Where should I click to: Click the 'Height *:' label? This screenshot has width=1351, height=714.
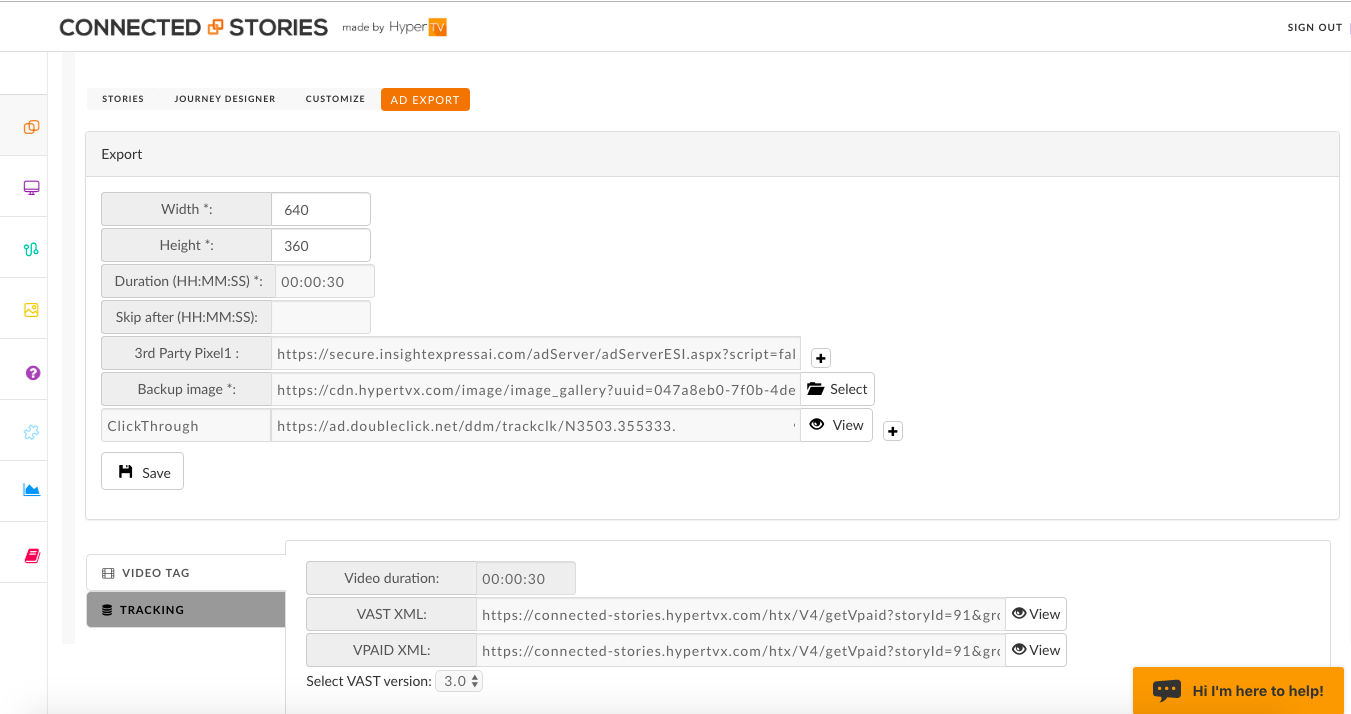pos(186,245)
